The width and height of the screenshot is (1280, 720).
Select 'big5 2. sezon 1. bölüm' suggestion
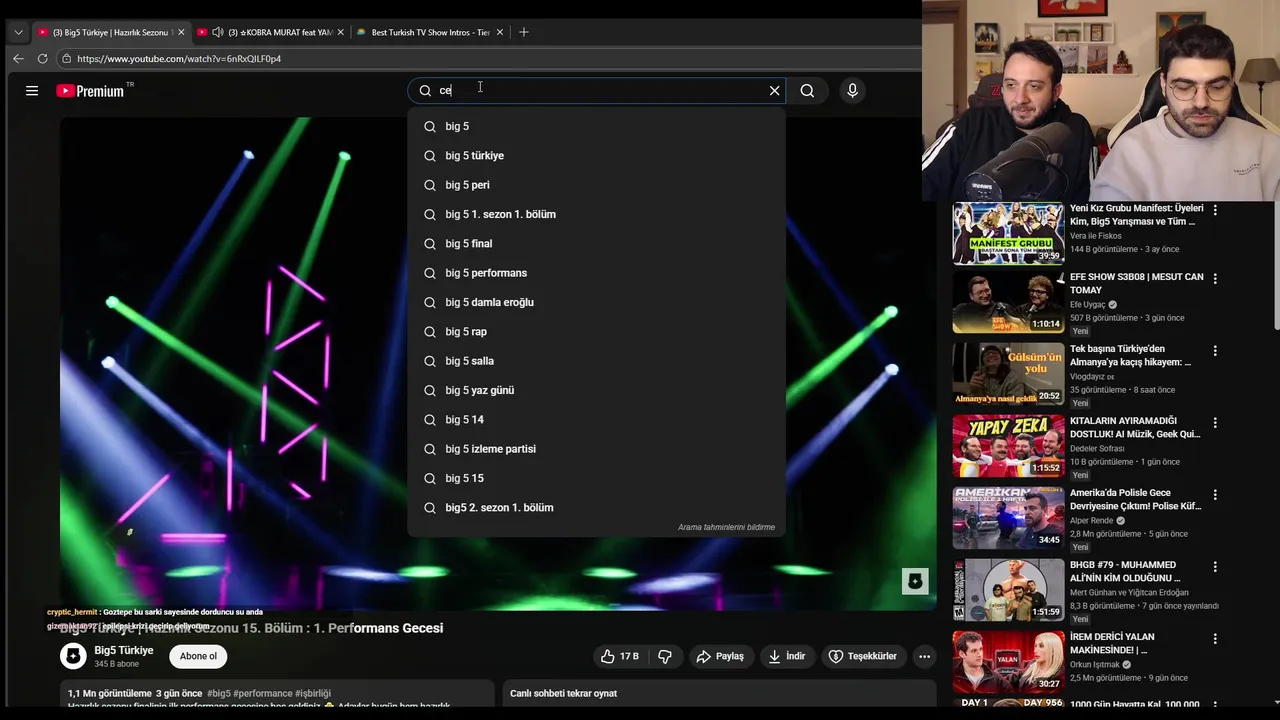(596, 508)
